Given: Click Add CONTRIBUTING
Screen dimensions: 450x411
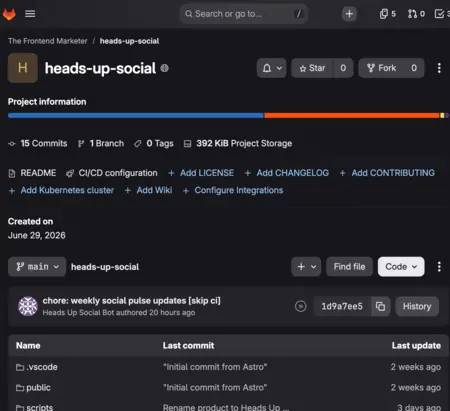Looking at the screenshot, I should pos(387,173).
